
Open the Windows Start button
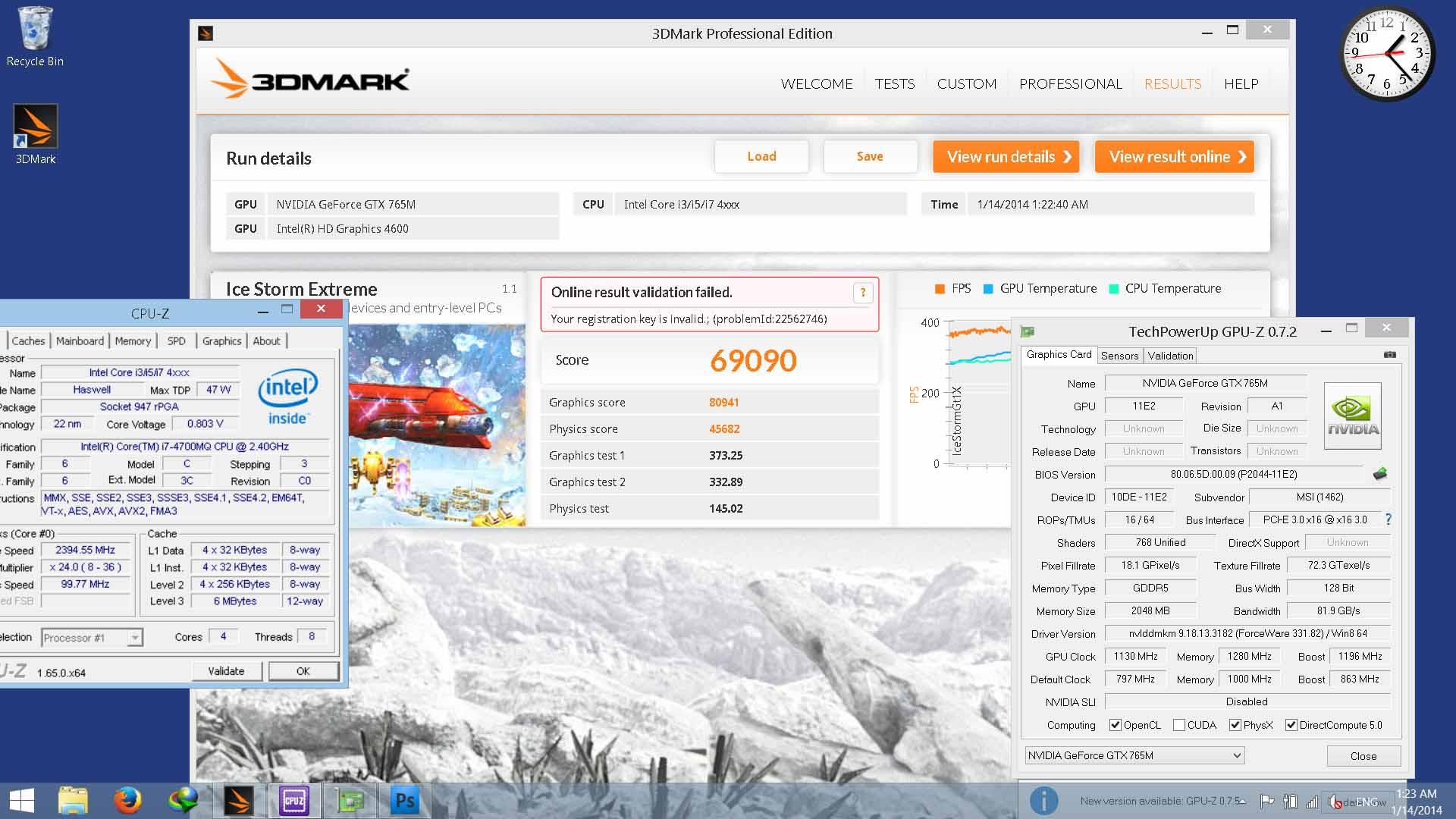point(22,801)
